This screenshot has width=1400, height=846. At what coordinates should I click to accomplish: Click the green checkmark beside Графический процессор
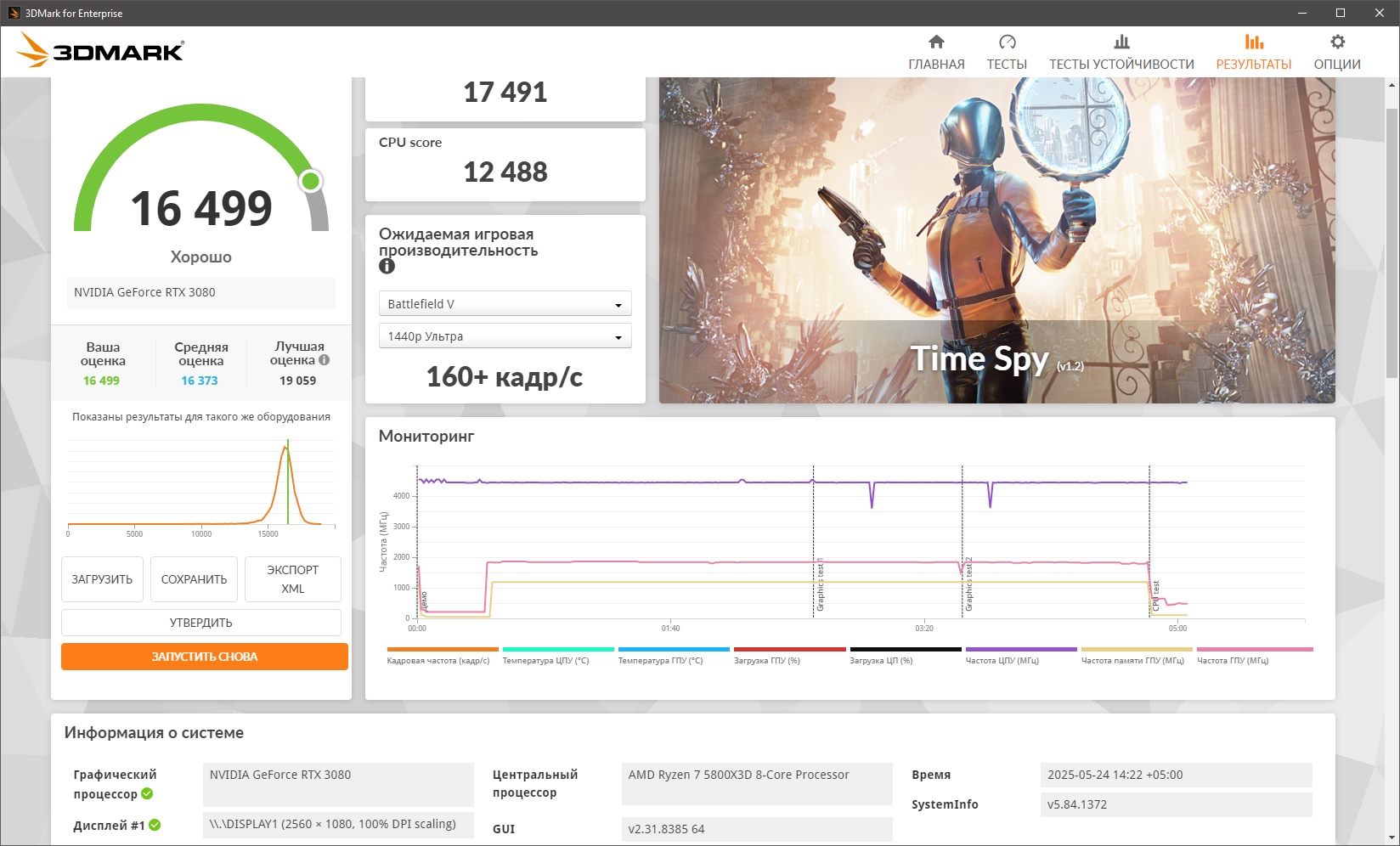[x=147, y=793]
